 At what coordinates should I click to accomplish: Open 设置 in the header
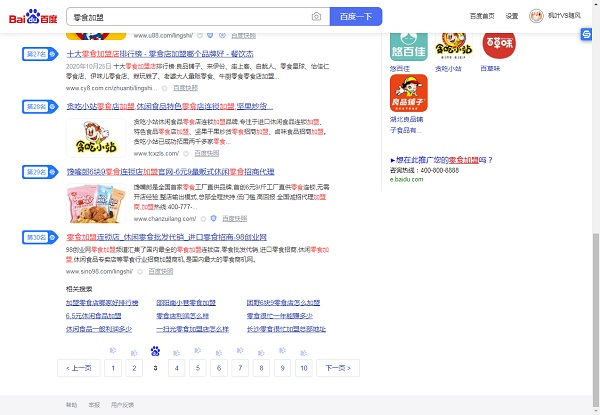click(512, 16)
